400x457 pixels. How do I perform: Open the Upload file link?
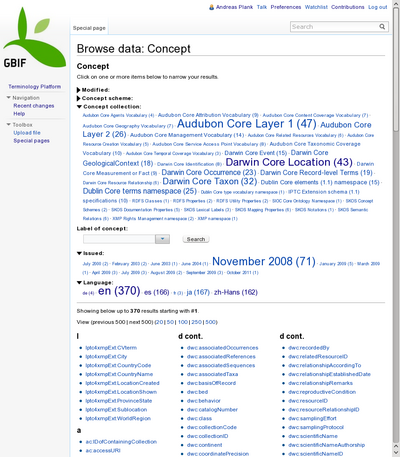[27, 133]
